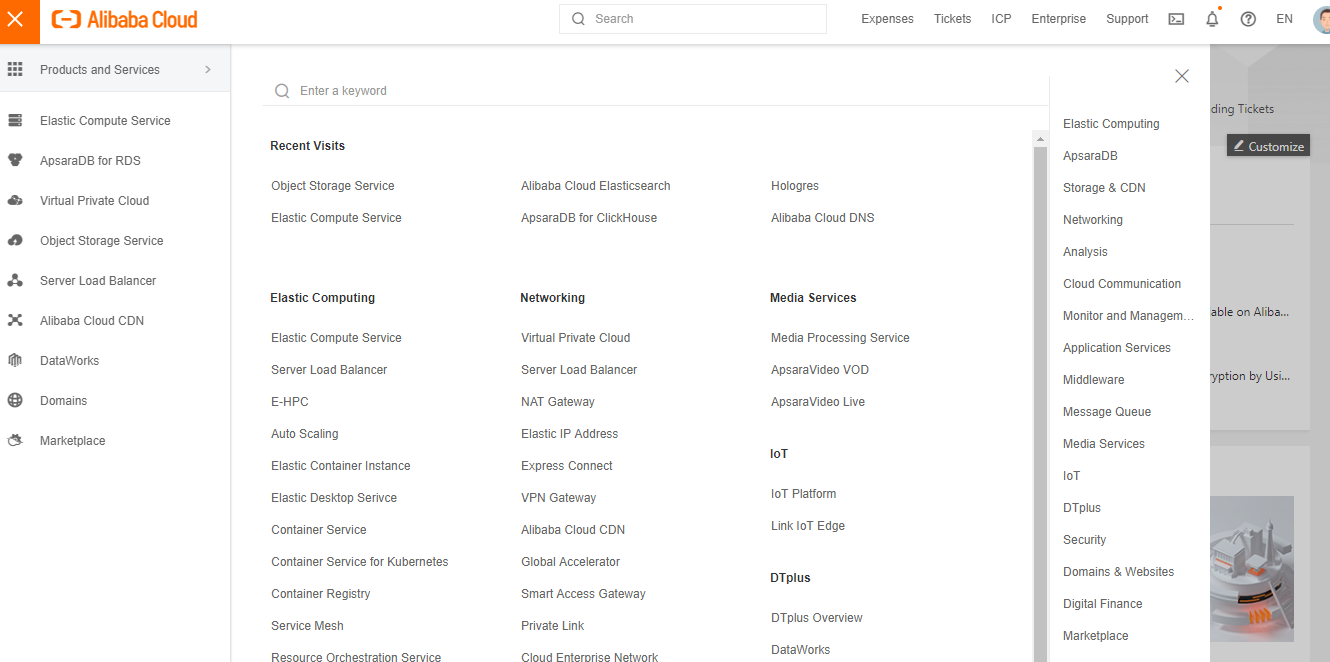Click the Alibaba Cloud logo

tap(125, 19)
